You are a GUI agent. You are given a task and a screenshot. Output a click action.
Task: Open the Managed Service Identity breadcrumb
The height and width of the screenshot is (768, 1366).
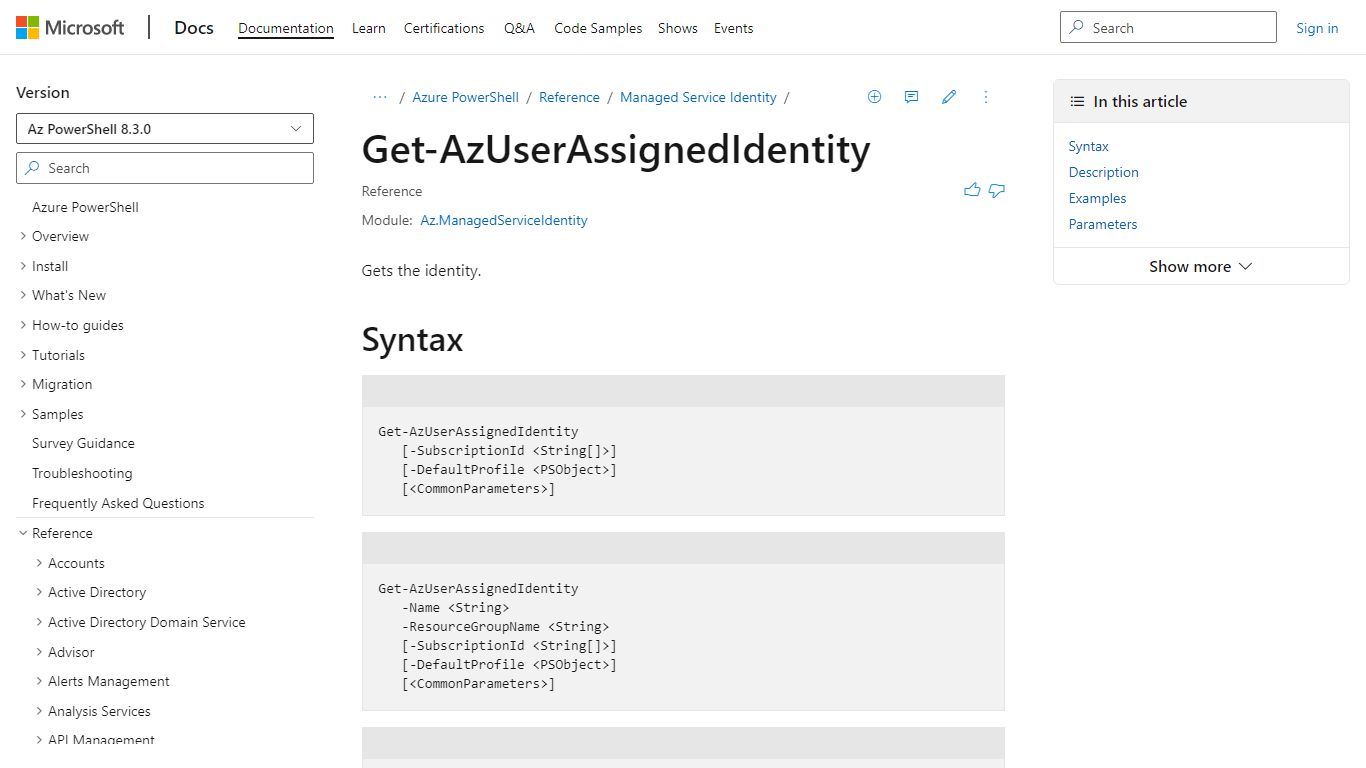(698, 97)
